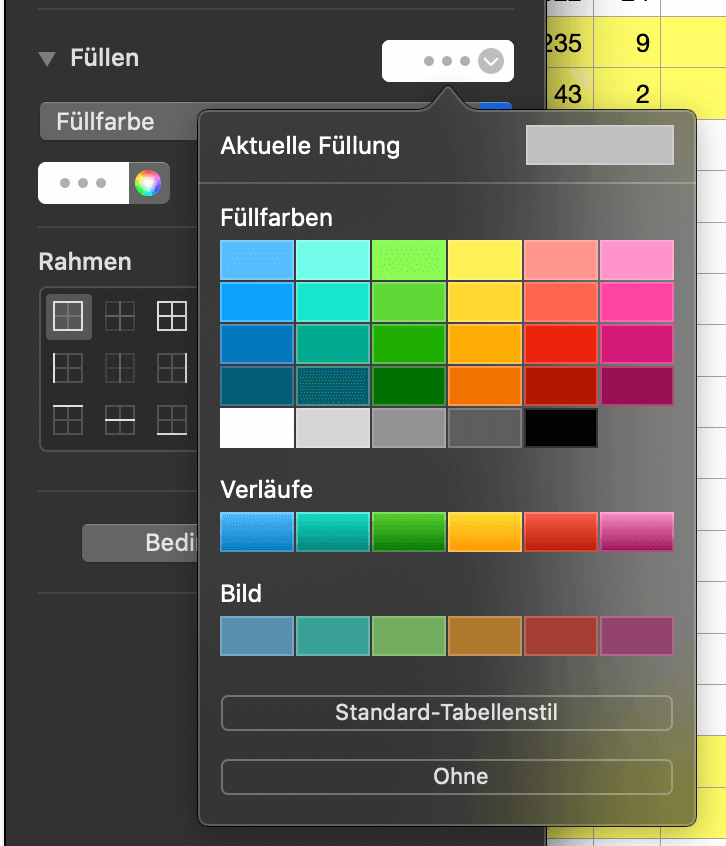Viewport: 726px width, 846px height.
Task: Select the all borders icon
Action: tap(69, 316)
